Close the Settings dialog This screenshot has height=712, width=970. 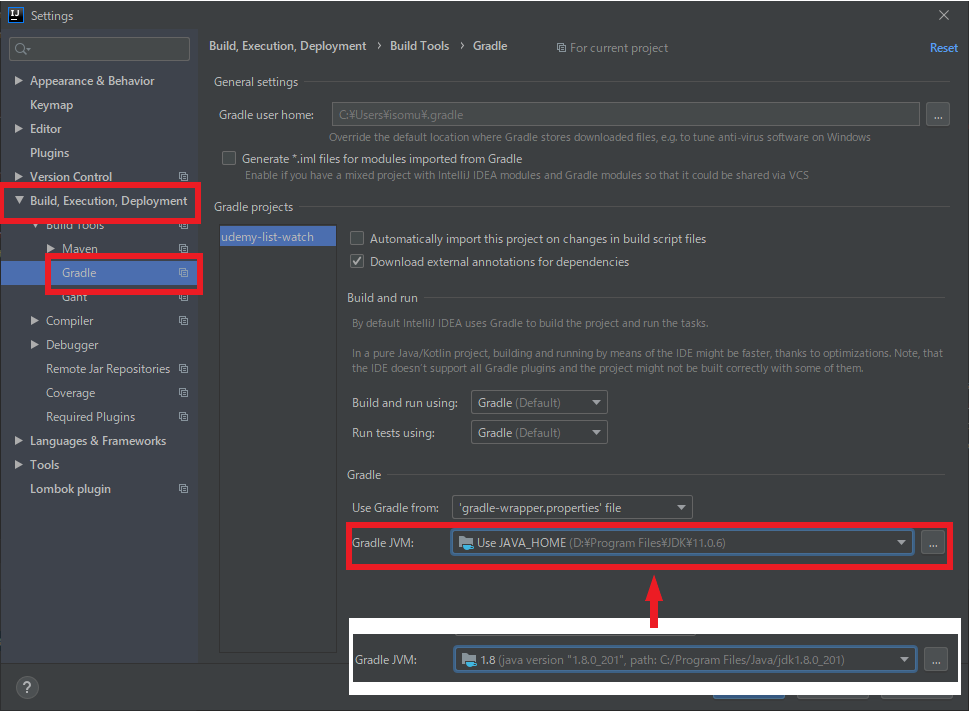point(943,15)
